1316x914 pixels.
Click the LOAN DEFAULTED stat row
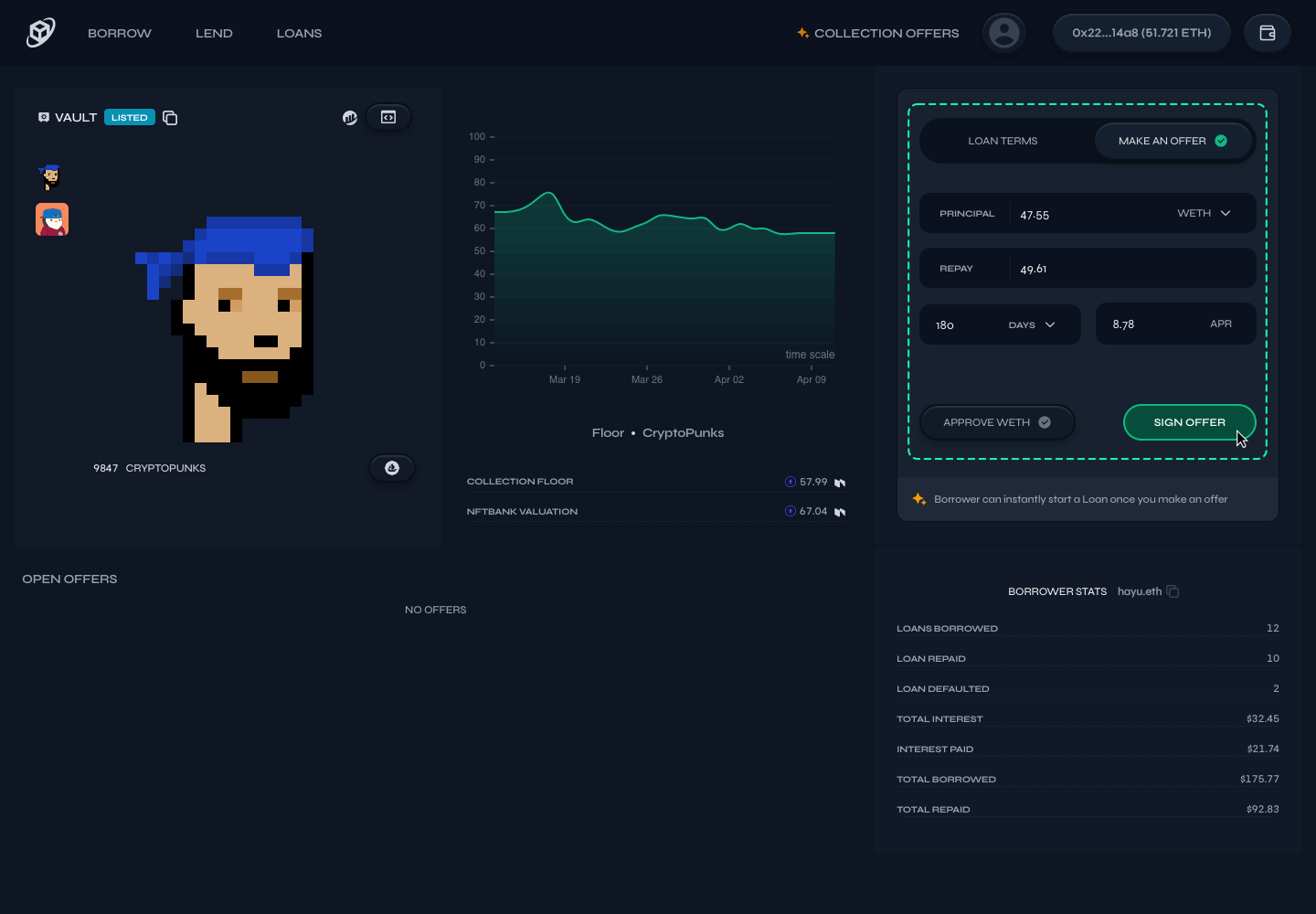(x=1088, y=688)
